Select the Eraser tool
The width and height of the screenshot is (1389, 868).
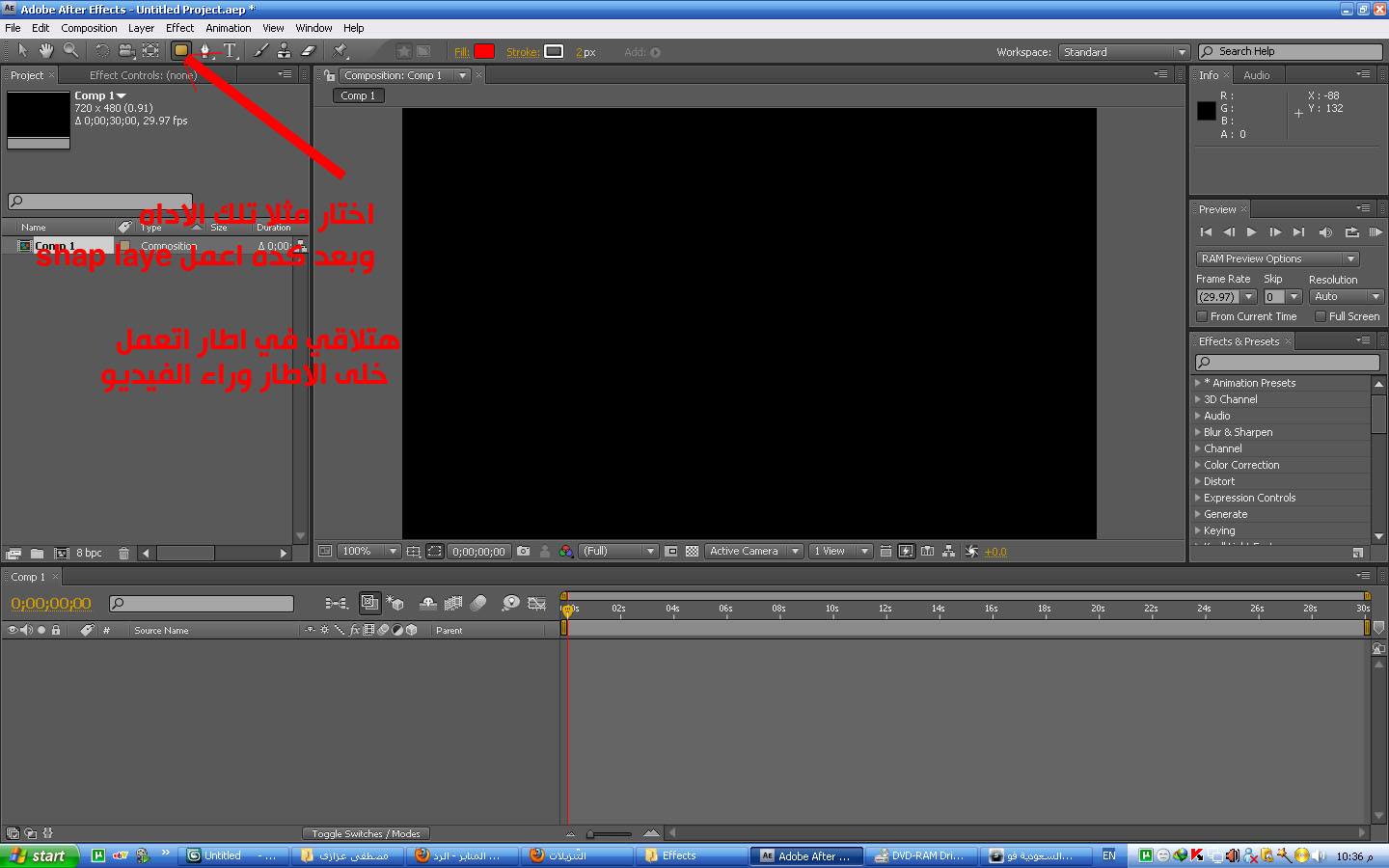click(x=309, y=50)
